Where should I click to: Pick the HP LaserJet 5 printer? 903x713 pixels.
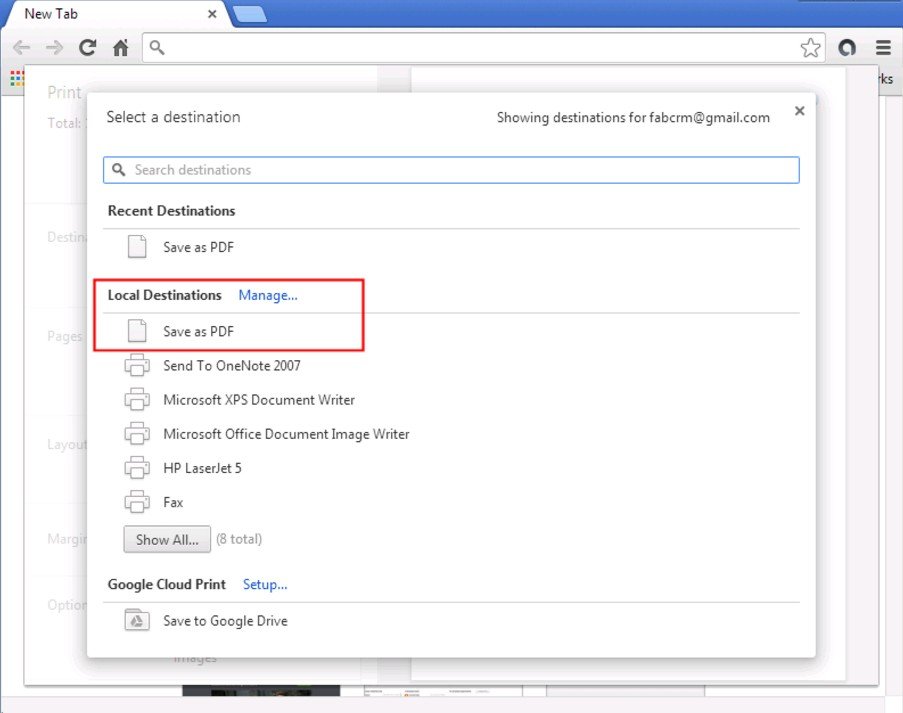452,467
